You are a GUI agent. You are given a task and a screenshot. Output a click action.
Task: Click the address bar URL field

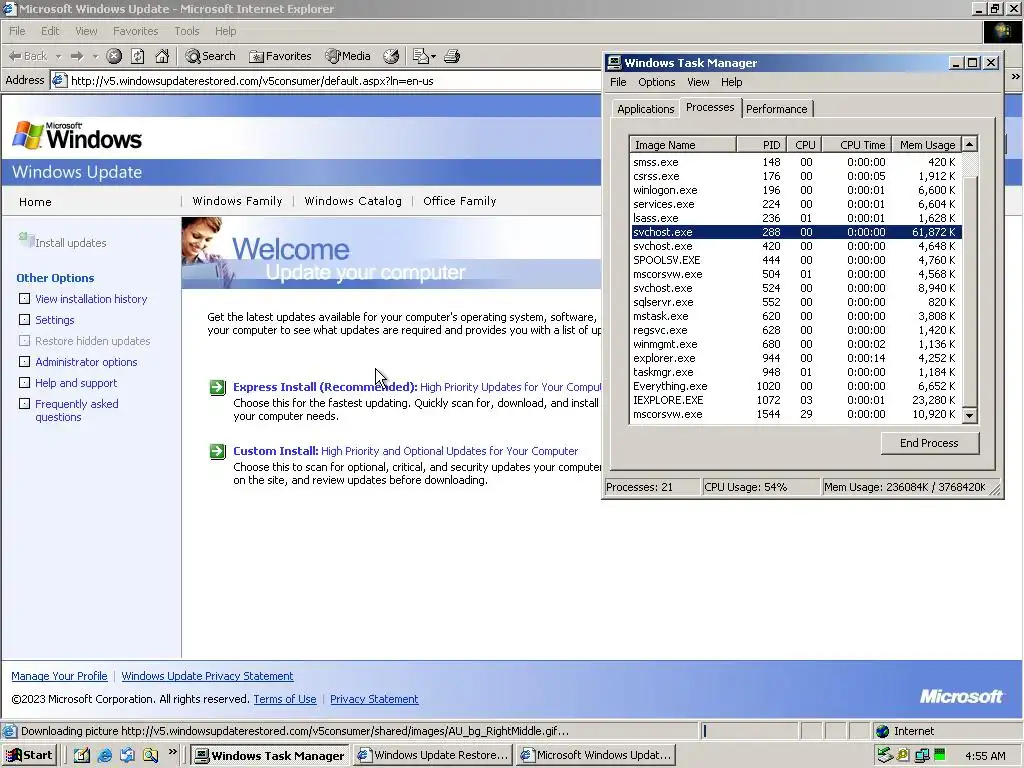[x=327, y=81]
